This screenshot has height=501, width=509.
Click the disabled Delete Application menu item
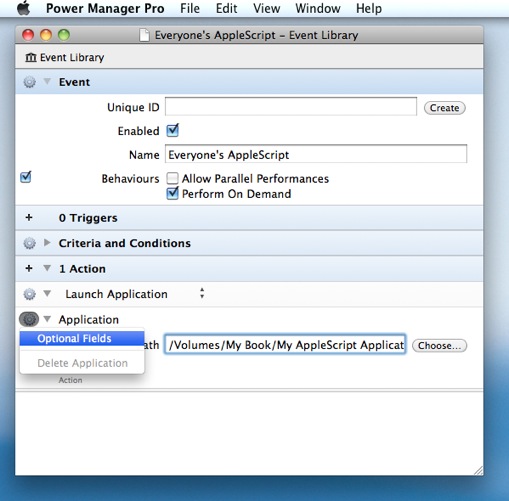(82, 363)
